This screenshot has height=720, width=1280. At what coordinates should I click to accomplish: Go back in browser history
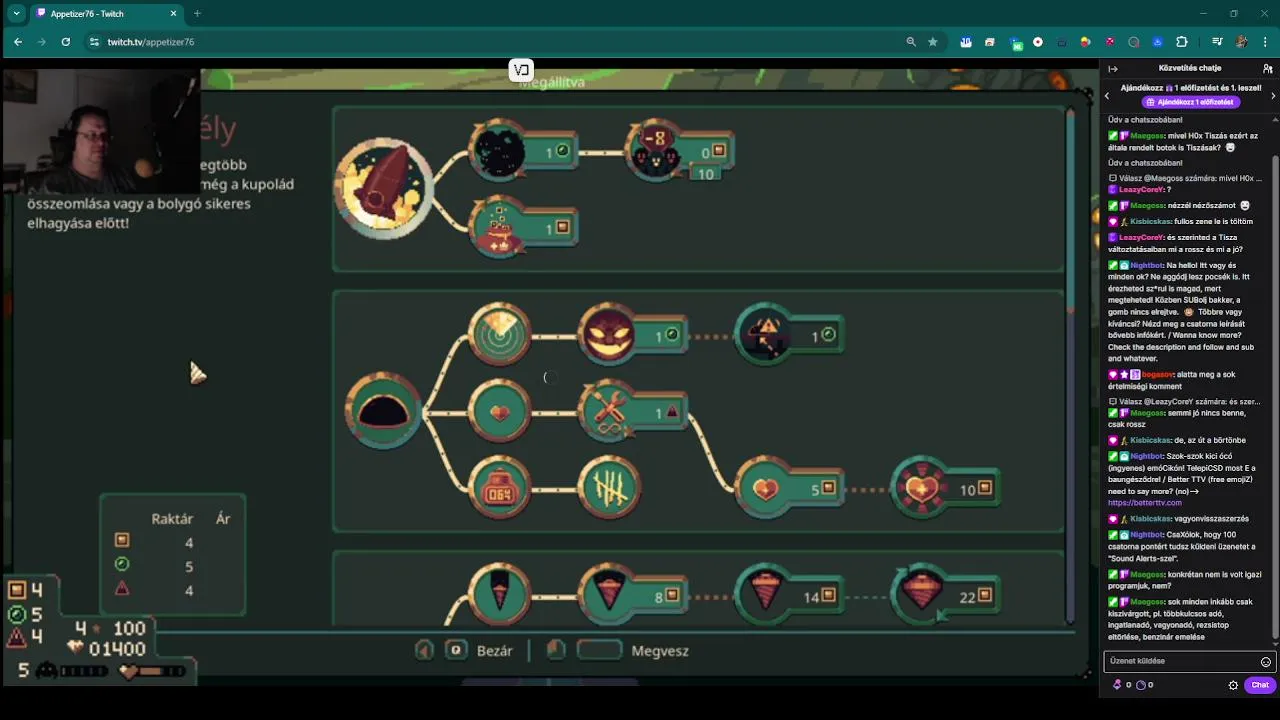18,42
